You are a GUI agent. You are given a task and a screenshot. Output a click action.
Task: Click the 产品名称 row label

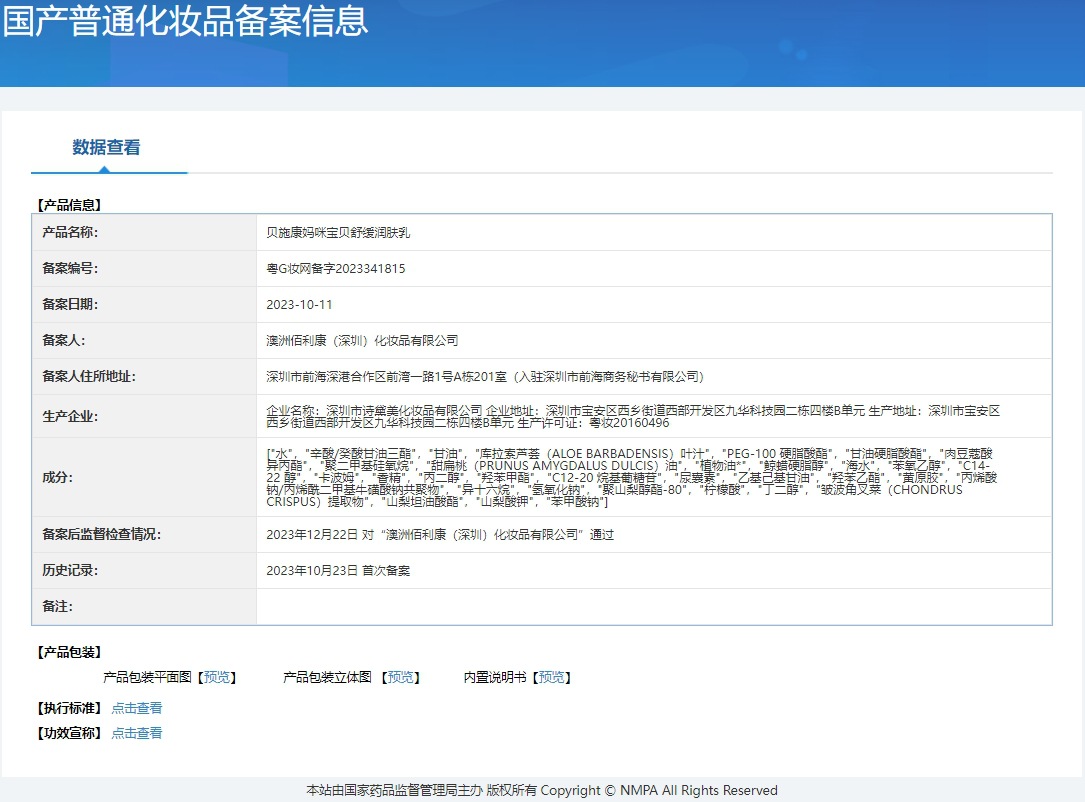click(x=70, y=233)
